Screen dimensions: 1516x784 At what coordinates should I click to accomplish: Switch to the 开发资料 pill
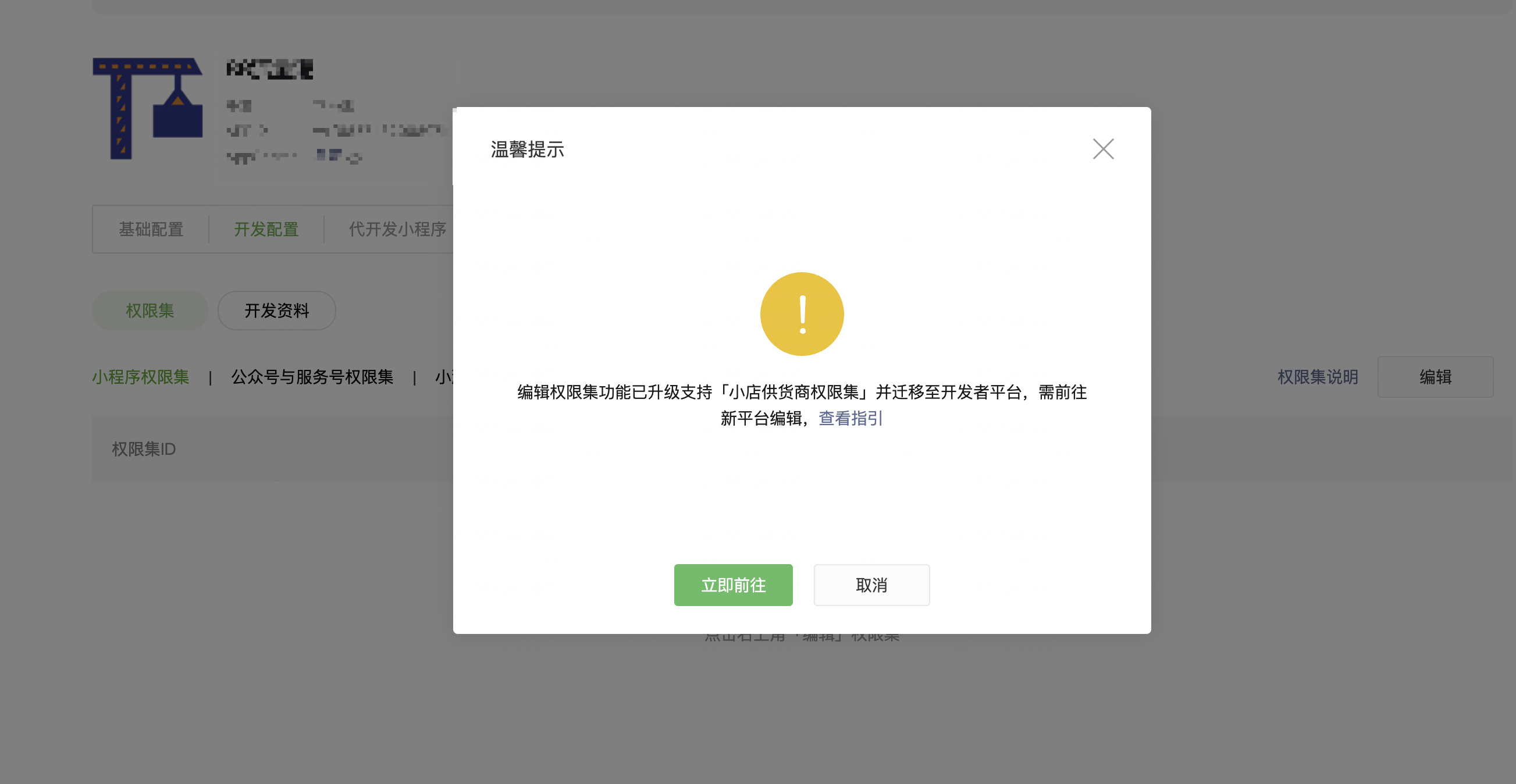pos(276,311)
